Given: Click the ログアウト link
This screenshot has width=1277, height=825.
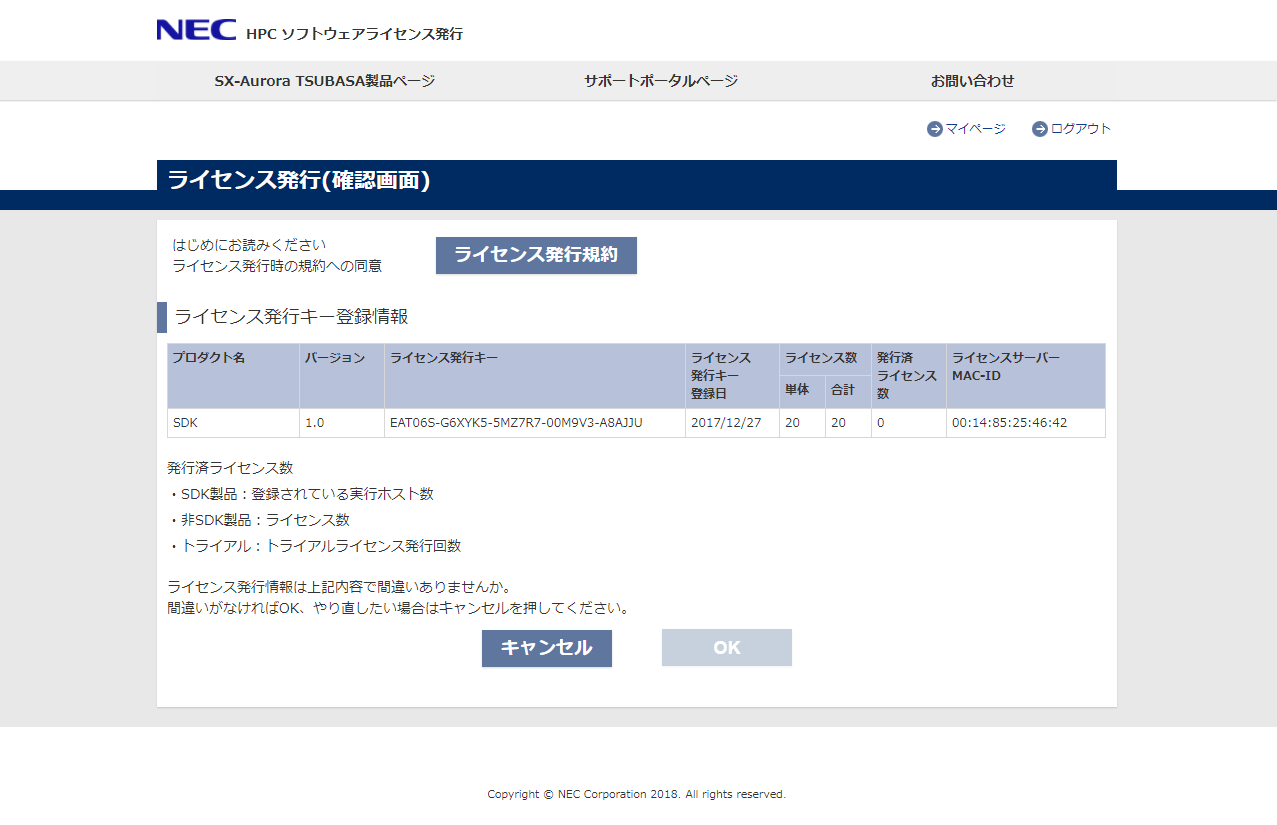Looking at the screenshot, I should [1081, 129].
